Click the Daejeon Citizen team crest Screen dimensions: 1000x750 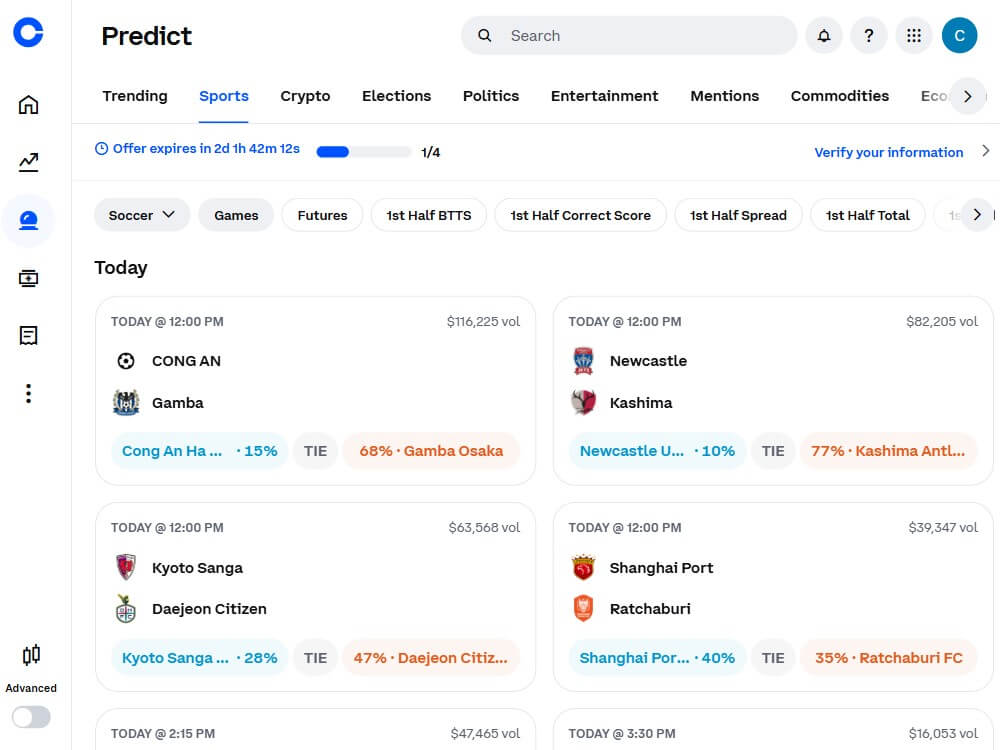(x=126, y=608)
